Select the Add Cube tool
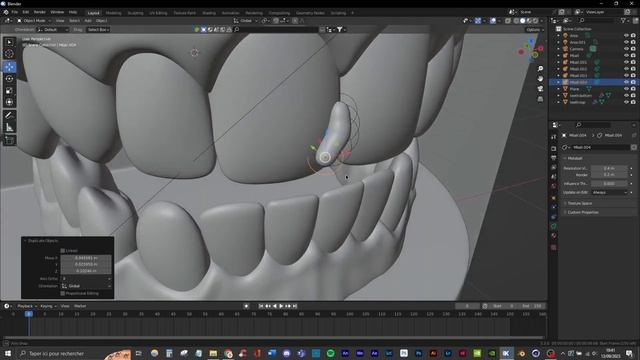The image size is (640, 360). click(9, 141)
